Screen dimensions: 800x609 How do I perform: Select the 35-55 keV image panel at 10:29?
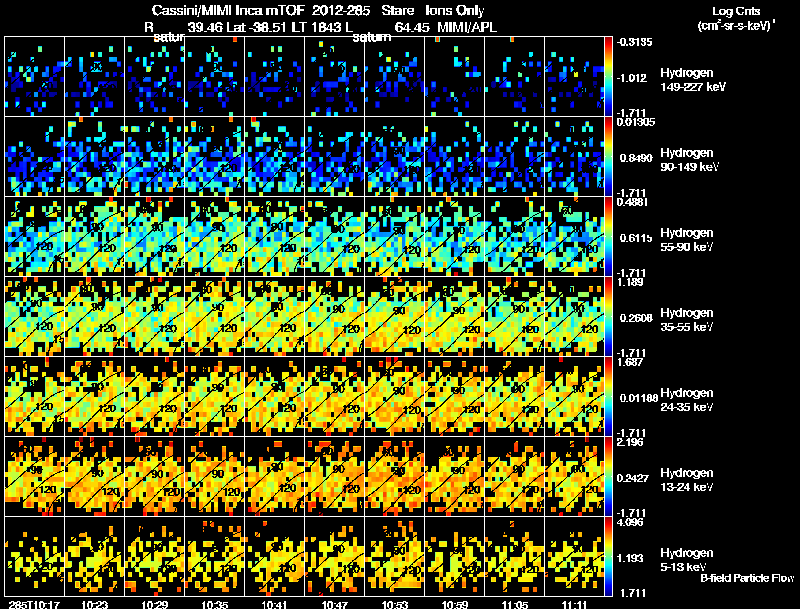155,317
